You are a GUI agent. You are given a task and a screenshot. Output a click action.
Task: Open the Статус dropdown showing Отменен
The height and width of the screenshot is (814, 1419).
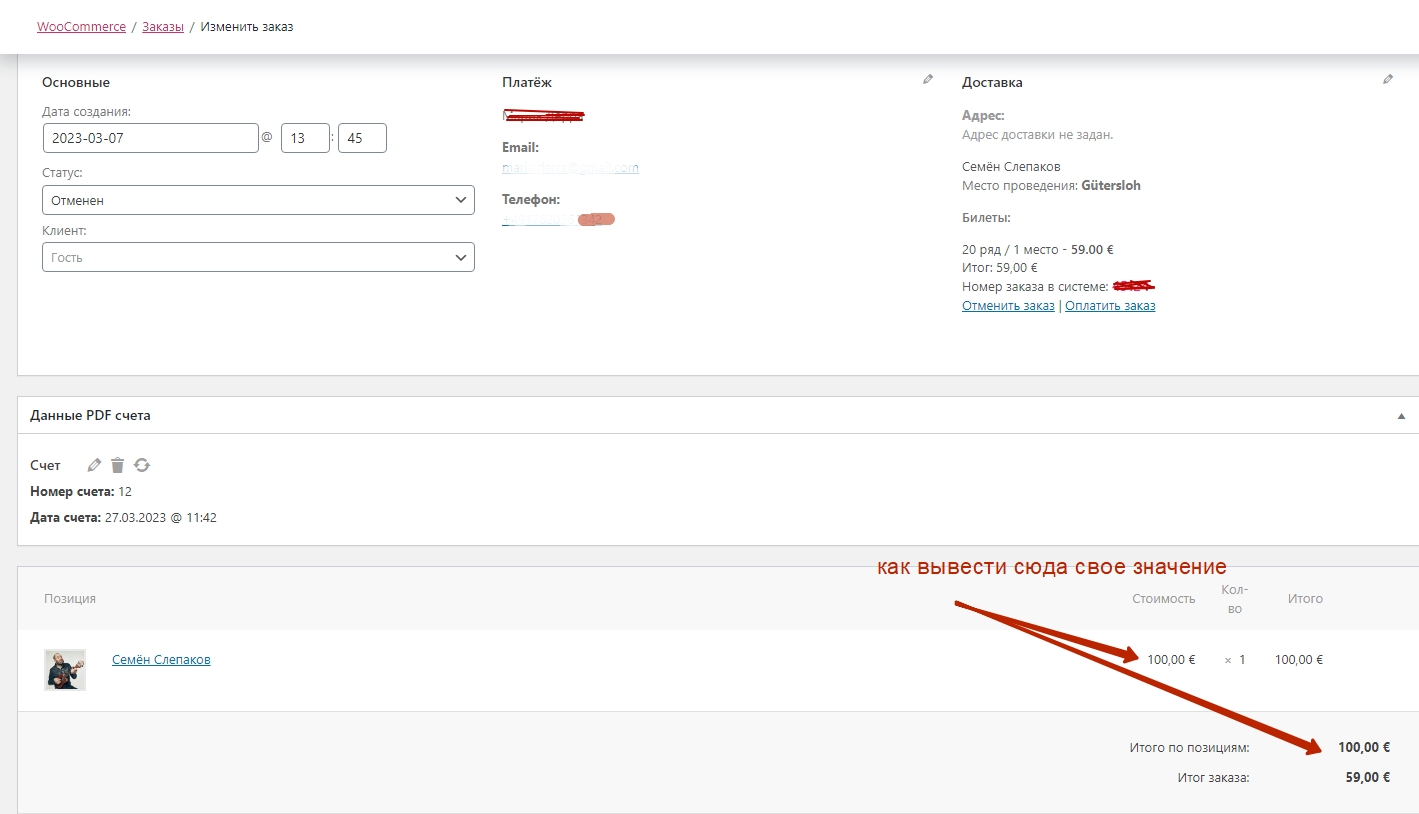pos(258,200)
